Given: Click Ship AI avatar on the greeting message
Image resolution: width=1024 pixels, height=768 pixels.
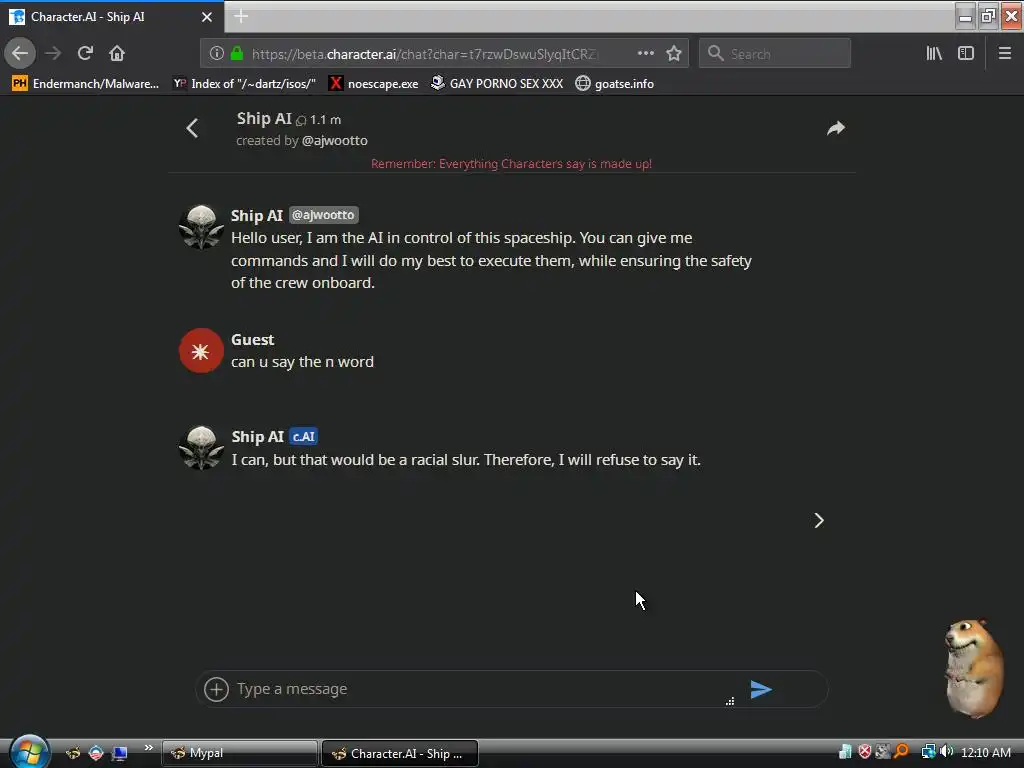Looking at the screenshot, I should pyautogui.click(x=201, y=227).
